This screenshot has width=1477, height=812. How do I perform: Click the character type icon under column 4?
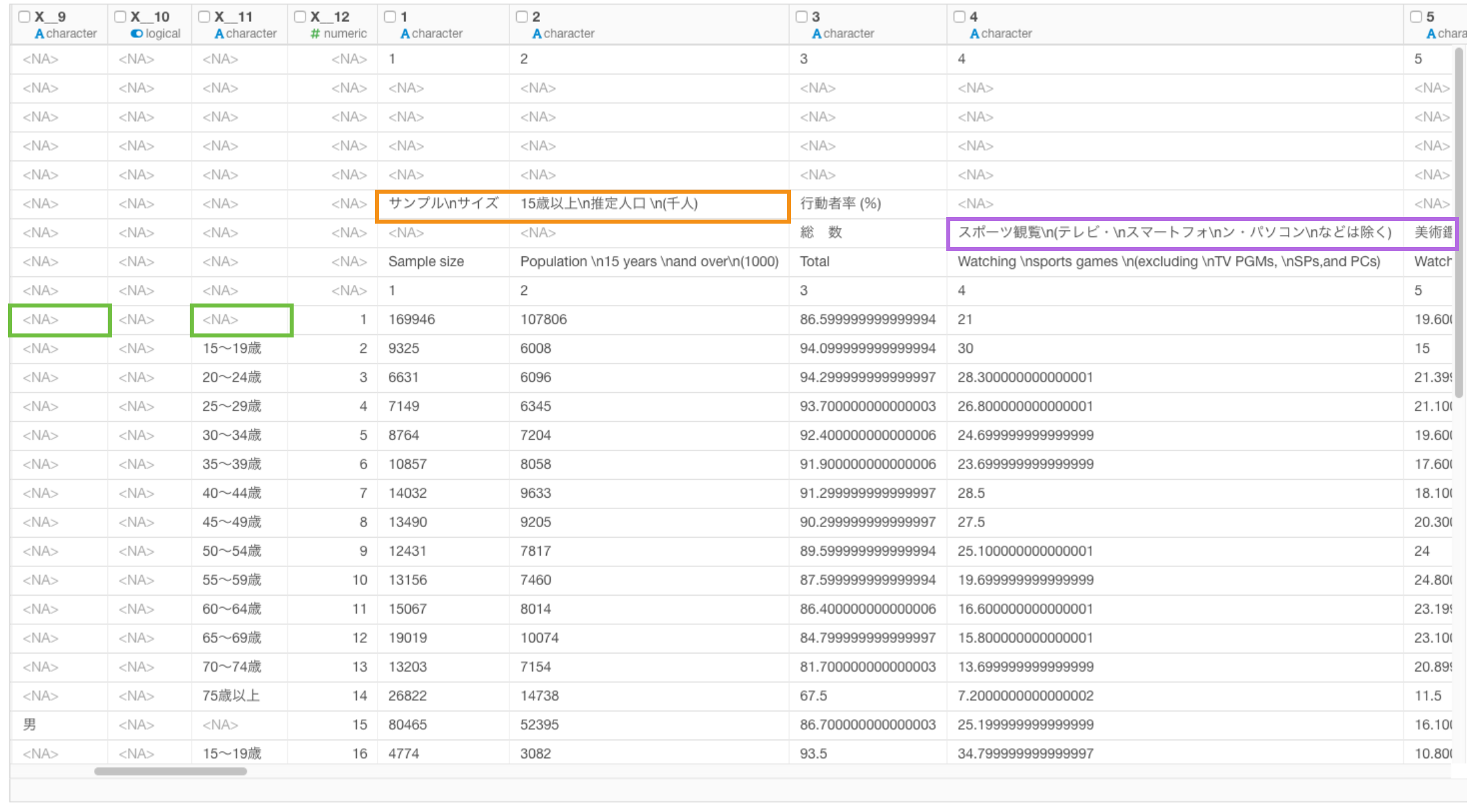click(974, 33)
